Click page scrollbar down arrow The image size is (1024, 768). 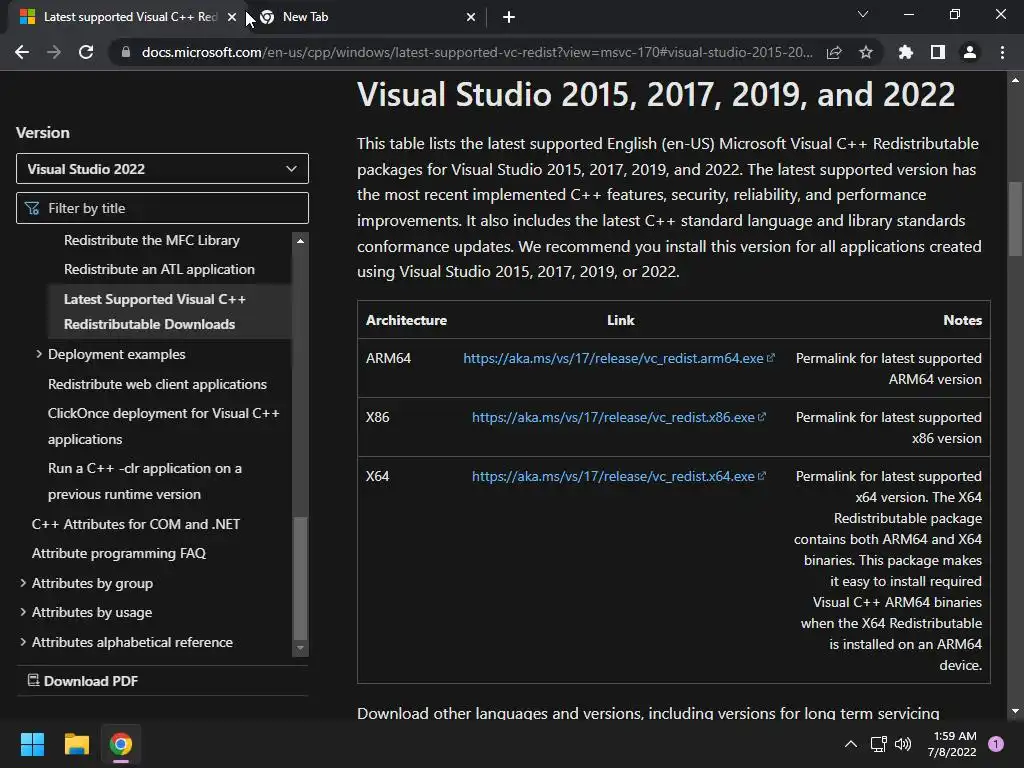point(1015,711)
